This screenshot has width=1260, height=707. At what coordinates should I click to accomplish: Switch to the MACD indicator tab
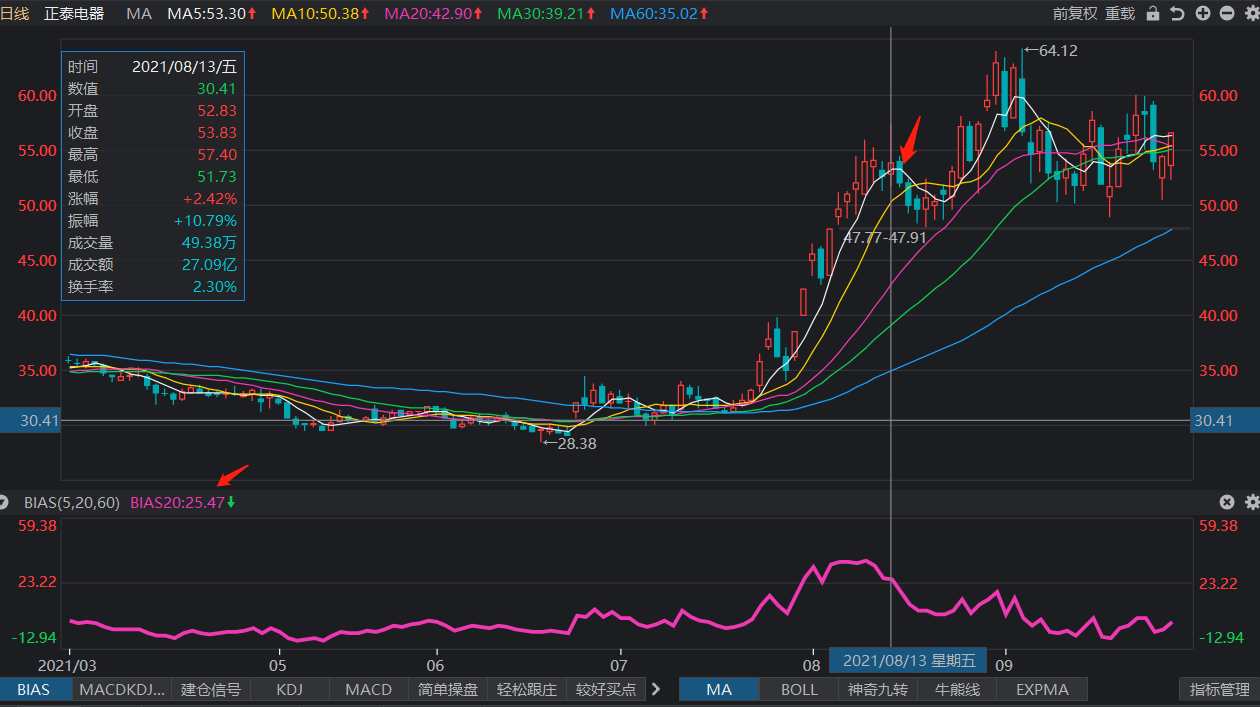368,689
